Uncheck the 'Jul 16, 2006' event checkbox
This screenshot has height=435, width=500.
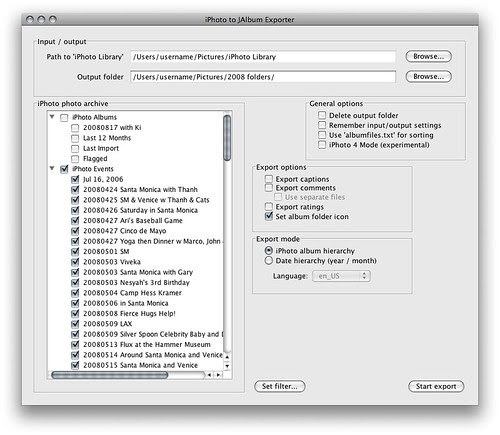click(75, 179)
